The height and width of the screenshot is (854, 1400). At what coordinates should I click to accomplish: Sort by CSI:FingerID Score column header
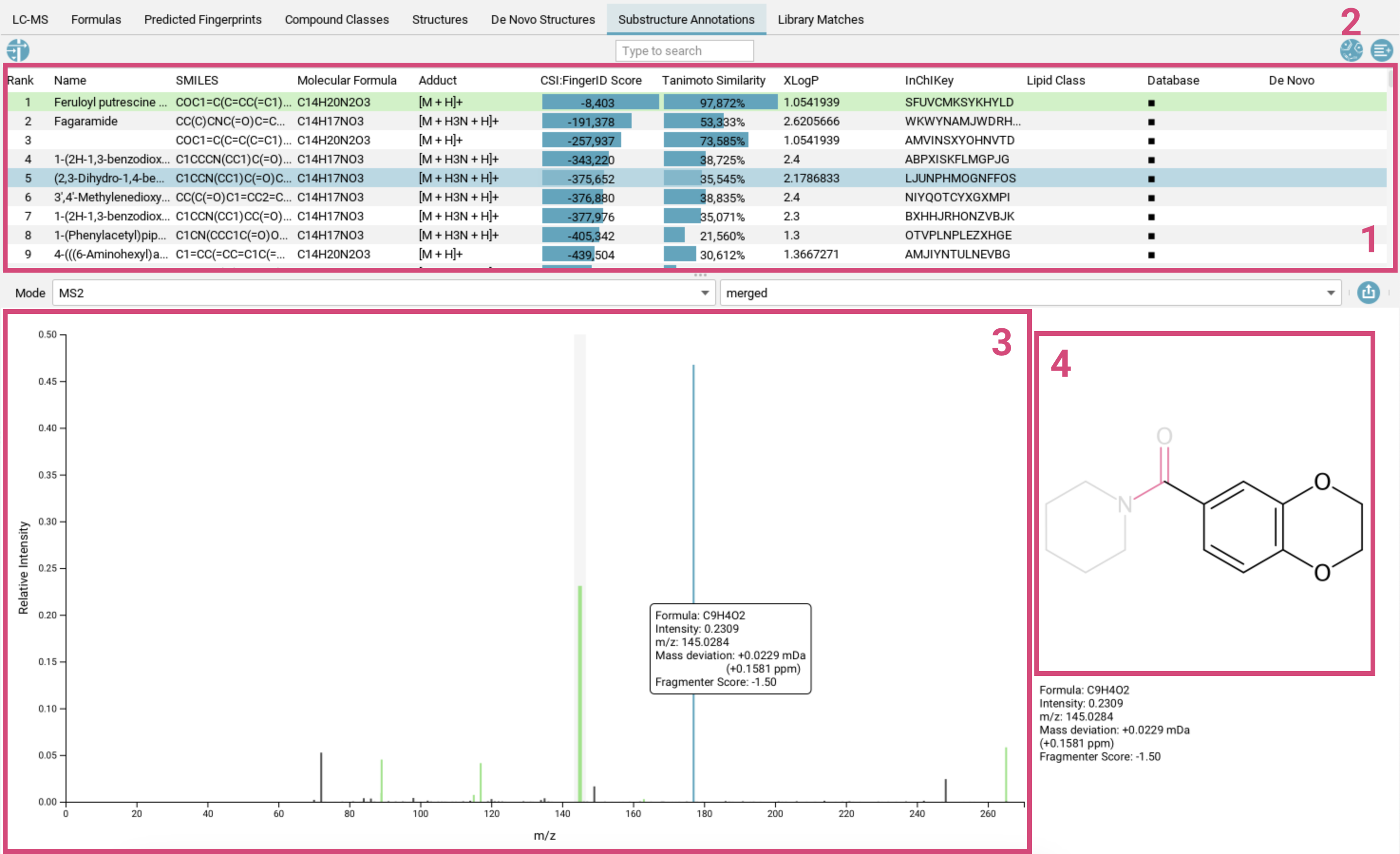click(591, 80)
